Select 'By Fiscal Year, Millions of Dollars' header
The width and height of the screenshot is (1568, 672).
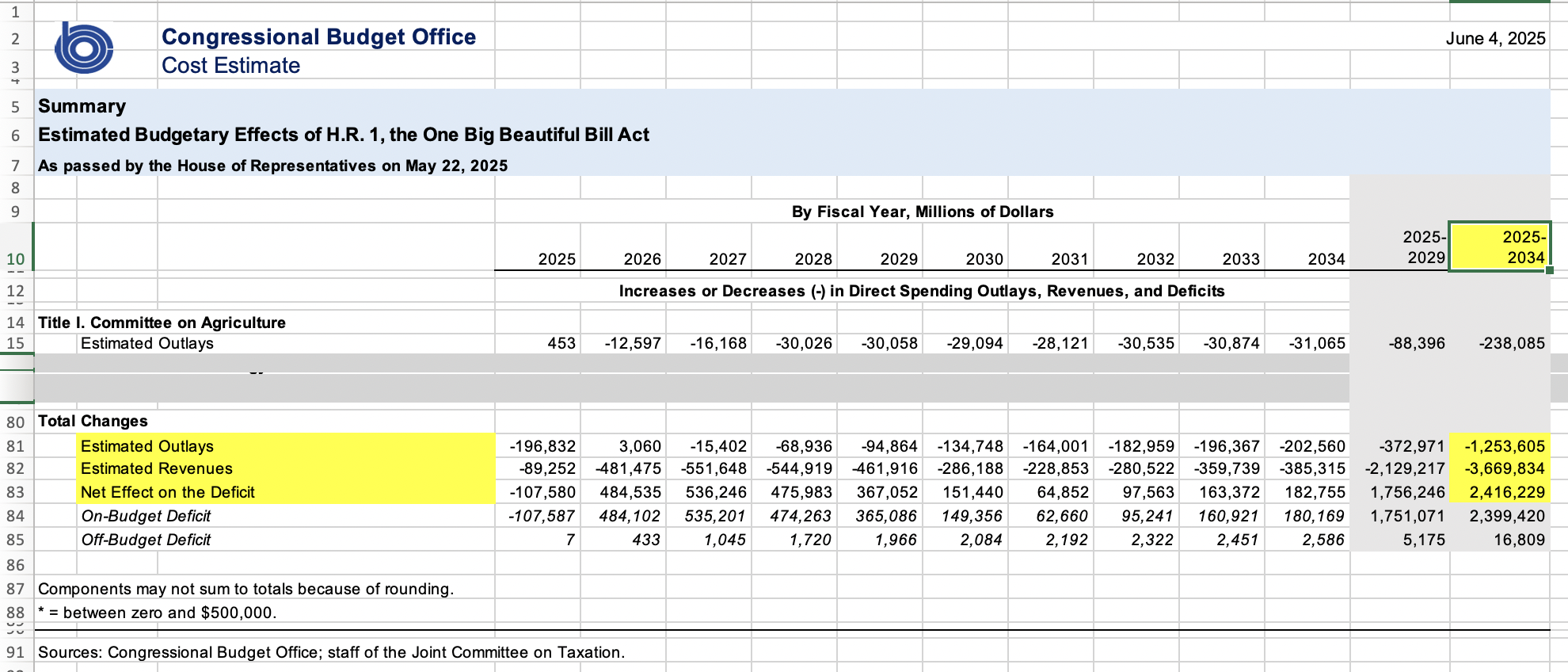click(x=923, y=212)
